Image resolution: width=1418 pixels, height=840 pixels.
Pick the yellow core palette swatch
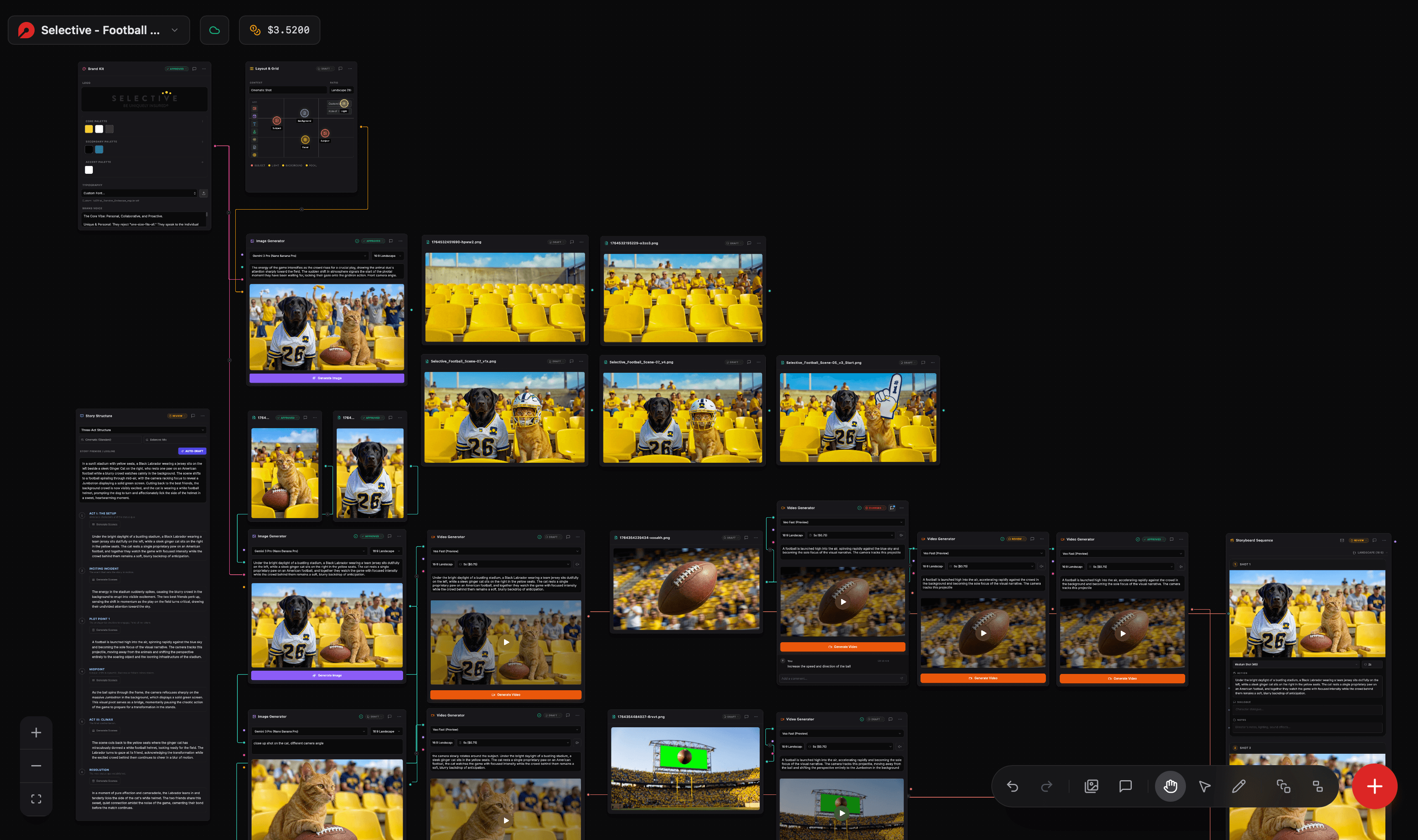89,129
